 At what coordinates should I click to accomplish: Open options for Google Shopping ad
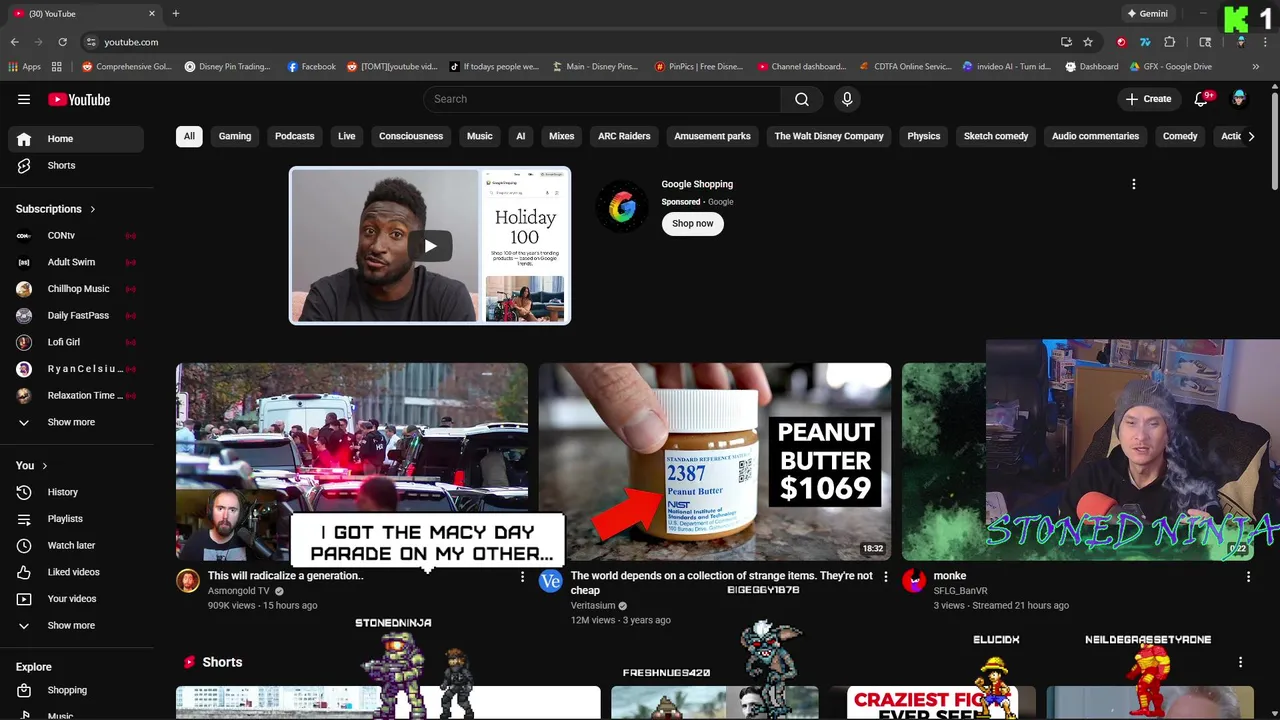tap(1133, 184)
